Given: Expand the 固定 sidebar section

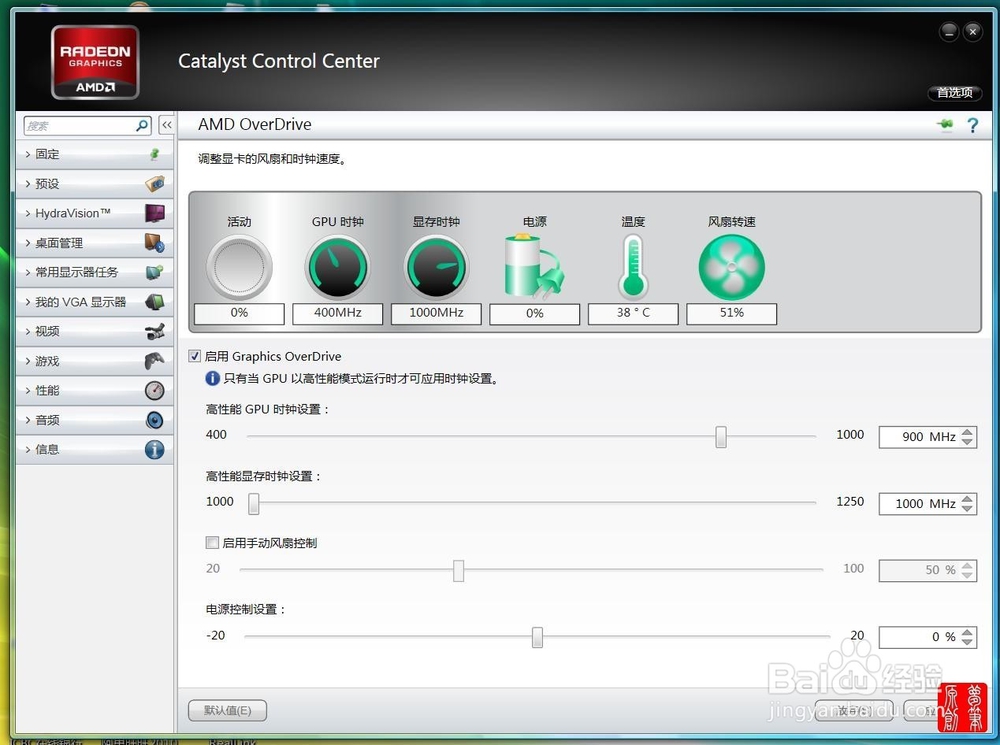Looking at the screenshot, I should tap(94, 154).
